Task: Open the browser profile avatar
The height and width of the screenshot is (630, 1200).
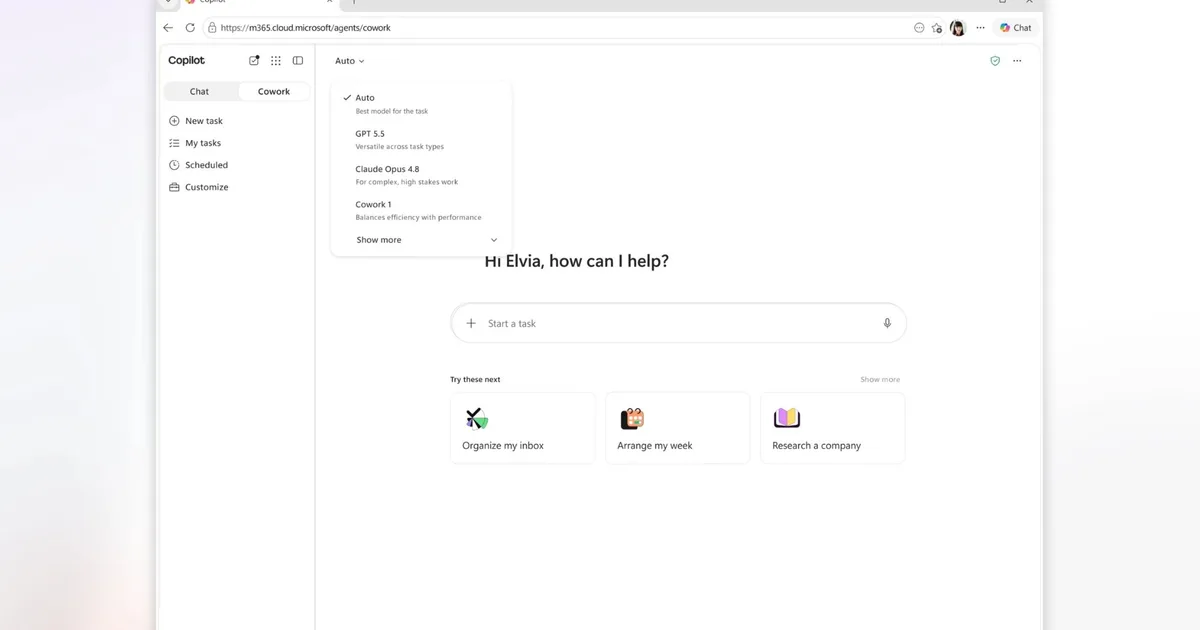Action: [x=957, y=28]
